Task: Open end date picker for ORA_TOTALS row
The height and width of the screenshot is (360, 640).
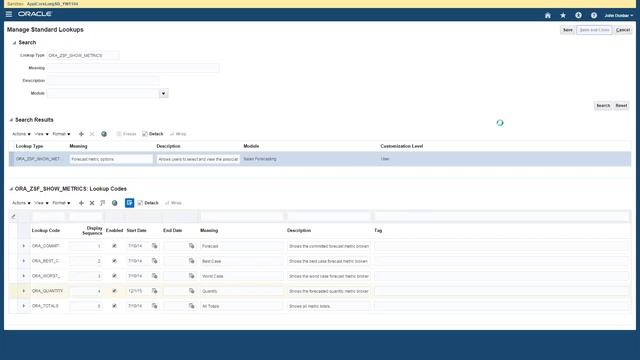Action: pyautogui.click(x=191, y=306)
